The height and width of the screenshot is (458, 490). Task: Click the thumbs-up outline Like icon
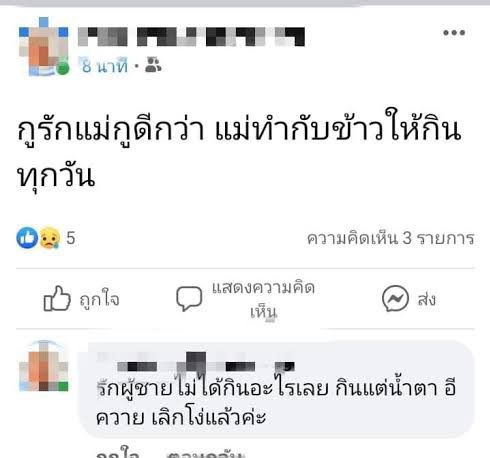57,298
